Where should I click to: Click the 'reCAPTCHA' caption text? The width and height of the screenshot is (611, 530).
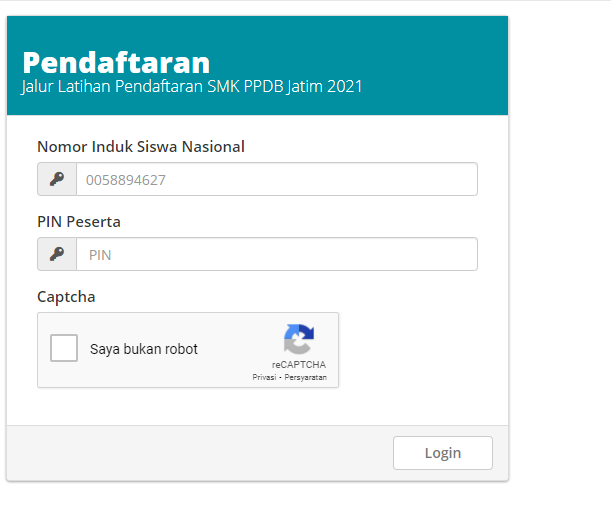tap(299, 365)
